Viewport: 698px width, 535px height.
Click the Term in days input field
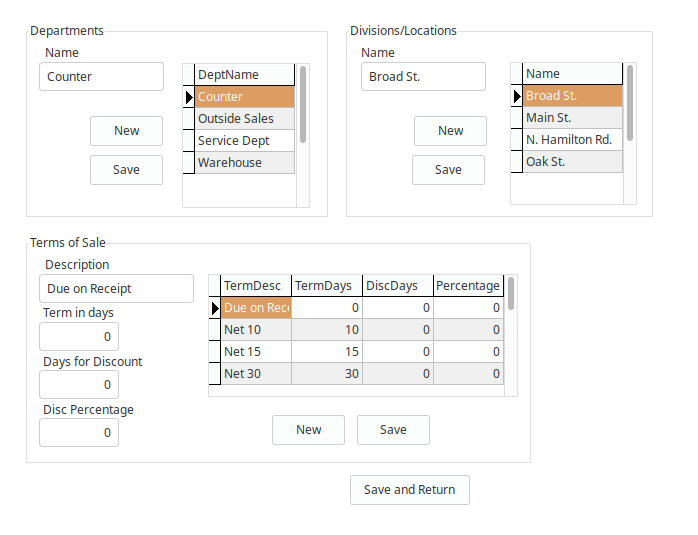[79, 336]
